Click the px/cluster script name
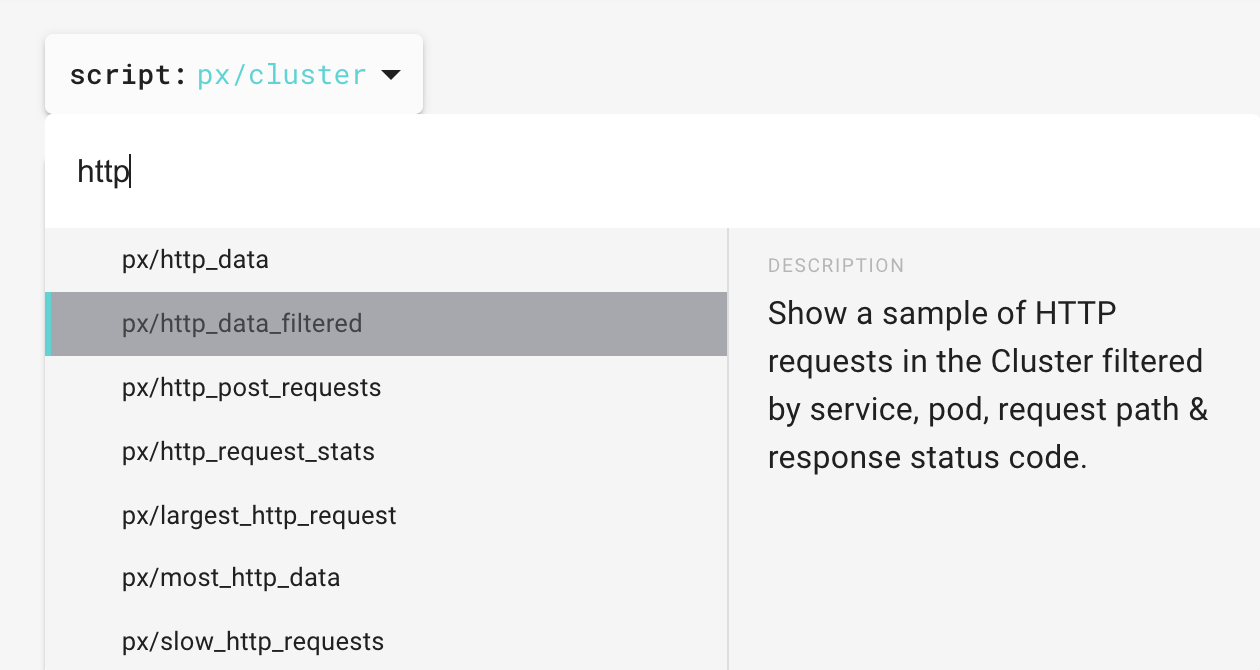 [282, 75]
